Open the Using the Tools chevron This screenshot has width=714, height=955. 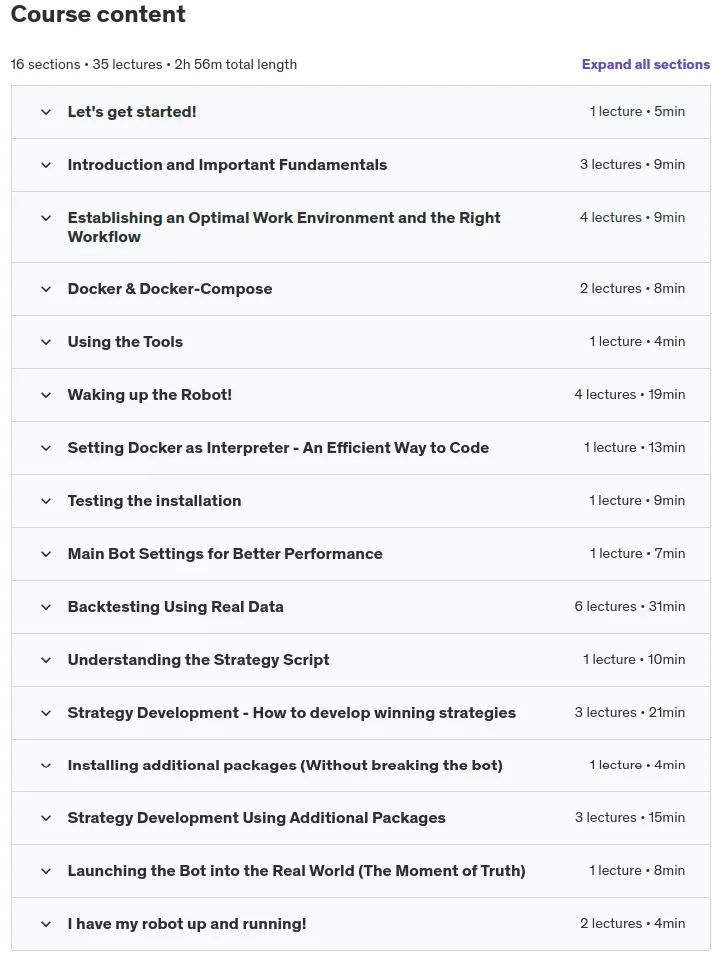coord(46,342)
